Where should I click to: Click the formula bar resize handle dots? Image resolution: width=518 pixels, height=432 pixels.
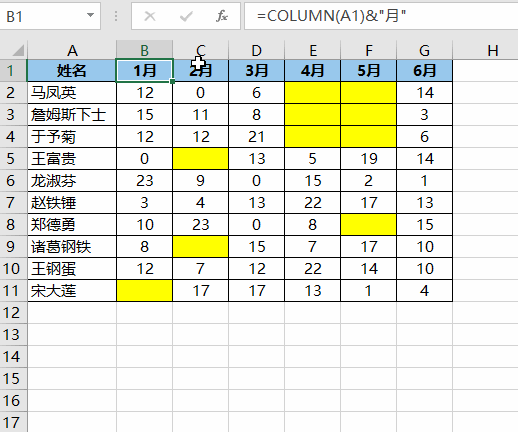116,16
